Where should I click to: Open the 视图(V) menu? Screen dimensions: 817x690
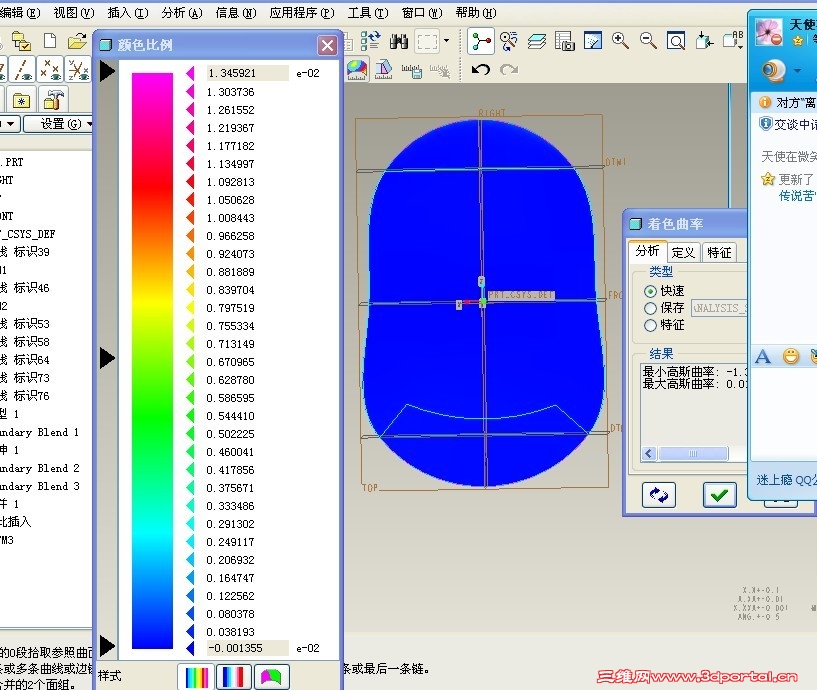(x=73, y=13)
